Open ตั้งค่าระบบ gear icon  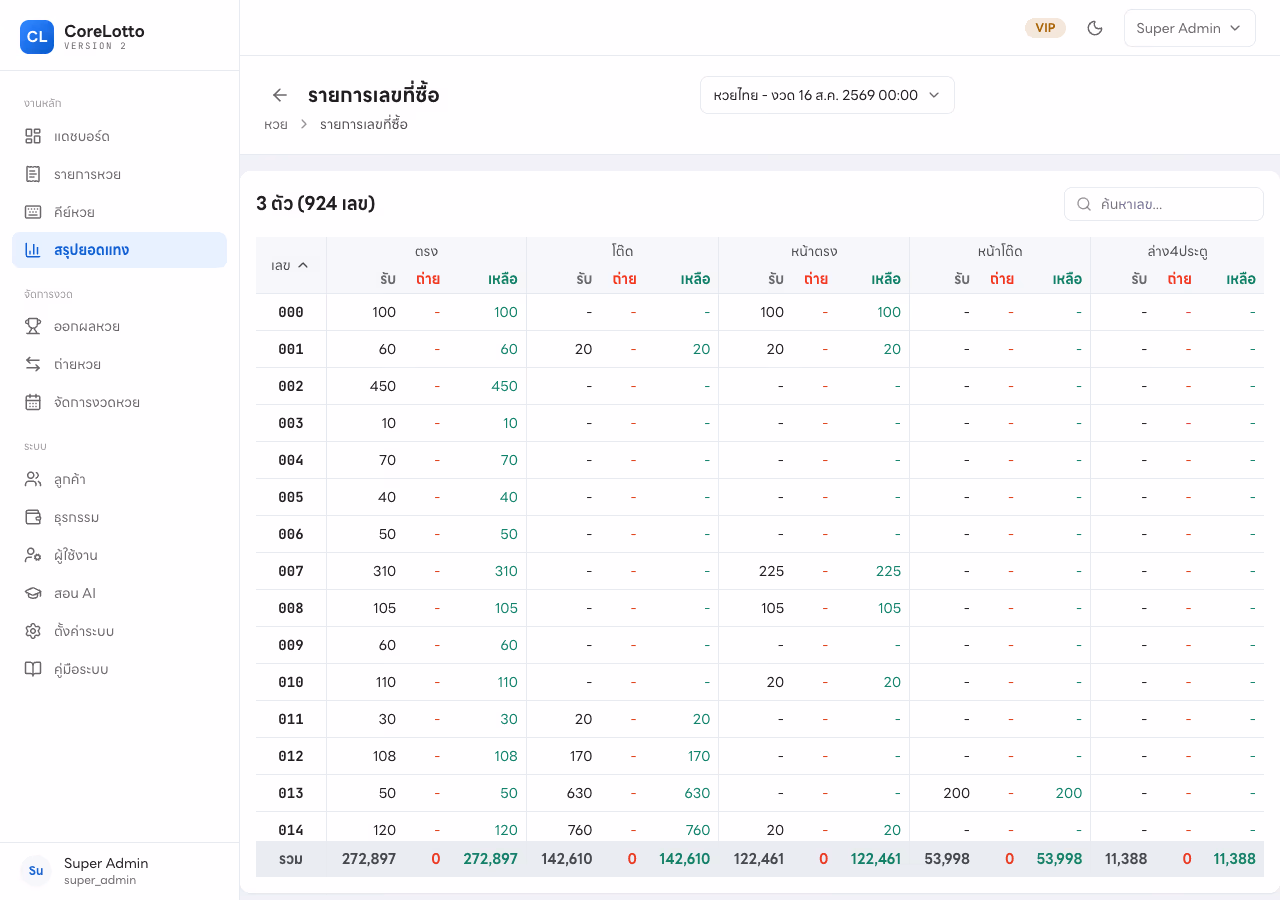[33, 631]
